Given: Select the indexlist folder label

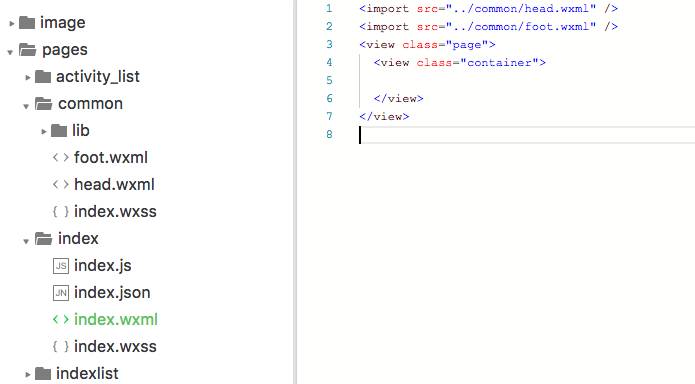Looking at the screenshot, I should [87, 374].
